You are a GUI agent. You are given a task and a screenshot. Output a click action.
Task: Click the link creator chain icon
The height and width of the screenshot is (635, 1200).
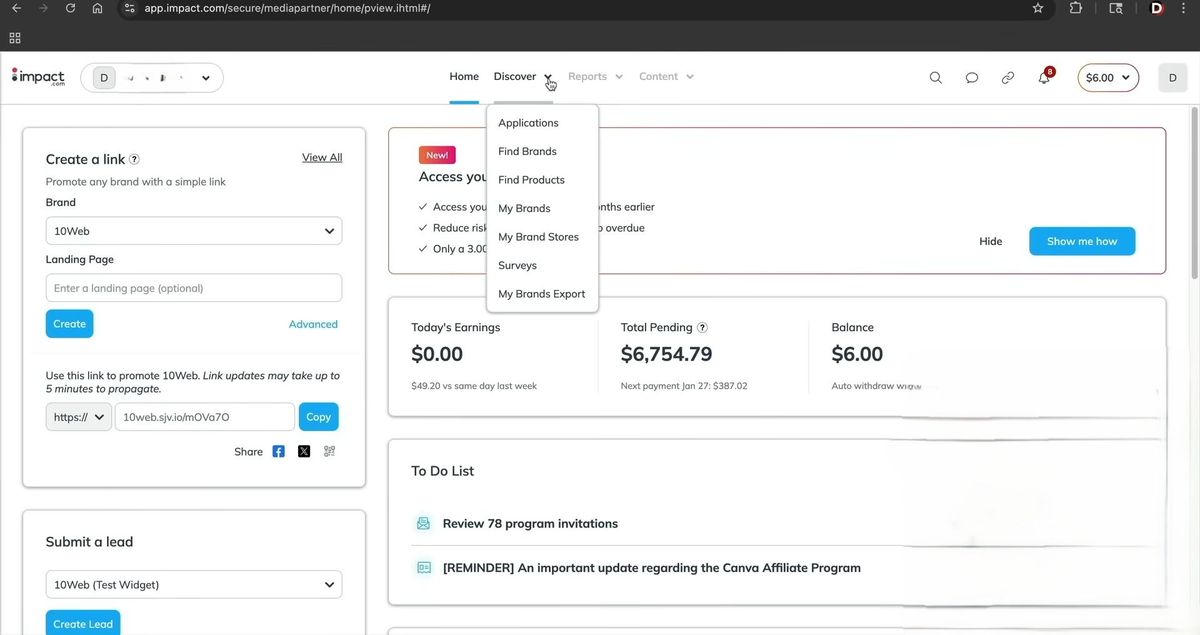coord(1007,78)
